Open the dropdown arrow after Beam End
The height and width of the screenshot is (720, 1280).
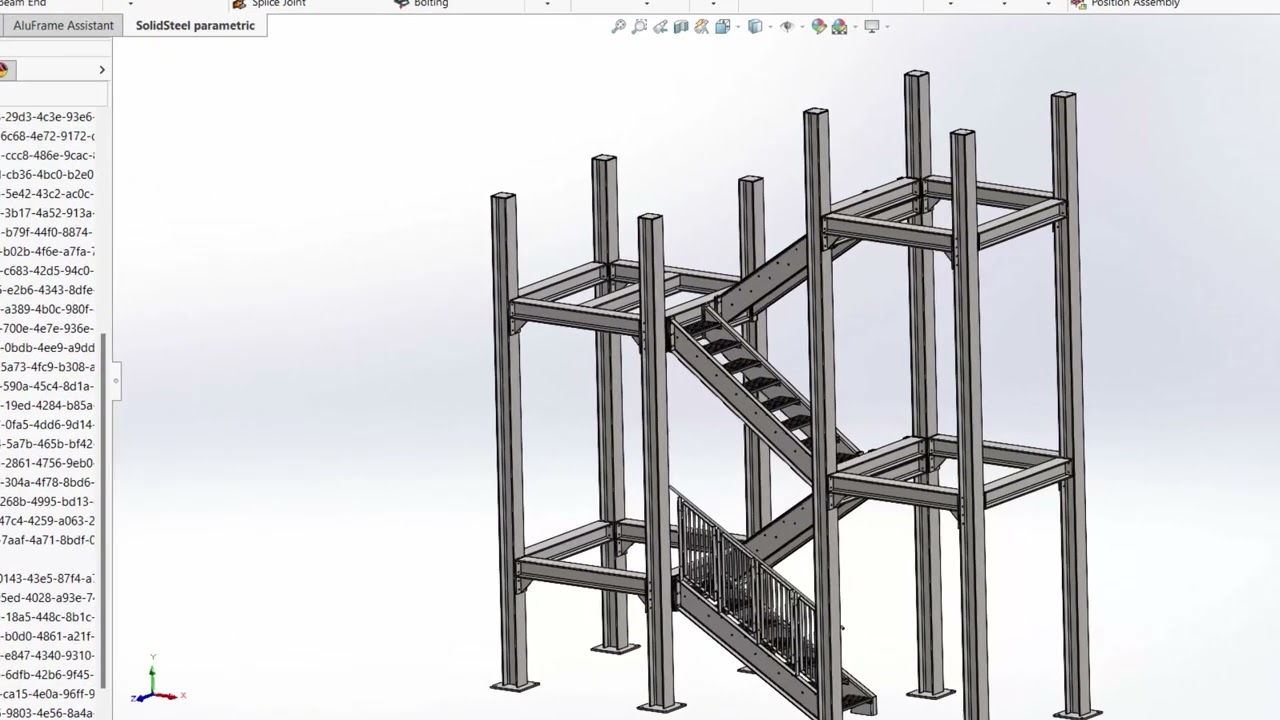pos(130,4)
